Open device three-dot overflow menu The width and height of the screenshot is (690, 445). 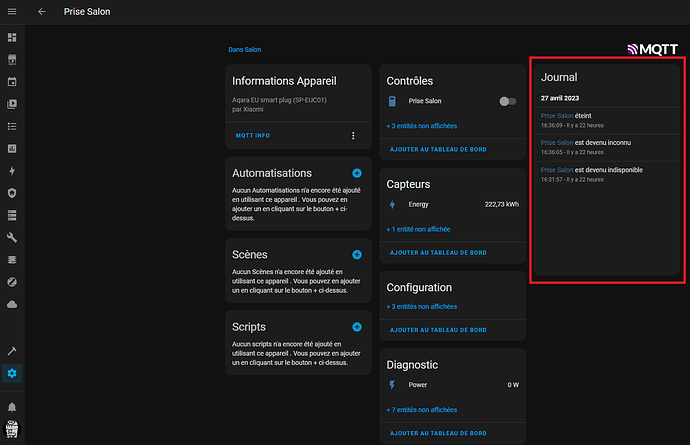coord(353,136)
